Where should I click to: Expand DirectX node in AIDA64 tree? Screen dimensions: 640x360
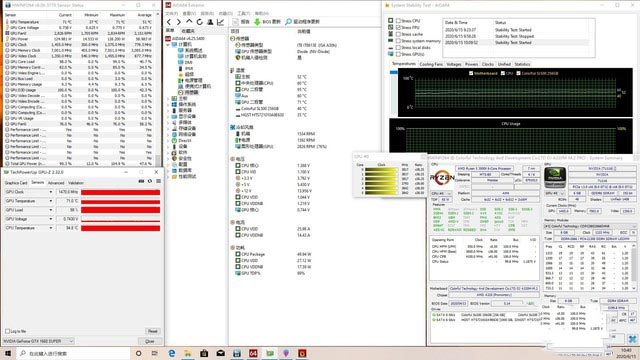tap(168, 140)
